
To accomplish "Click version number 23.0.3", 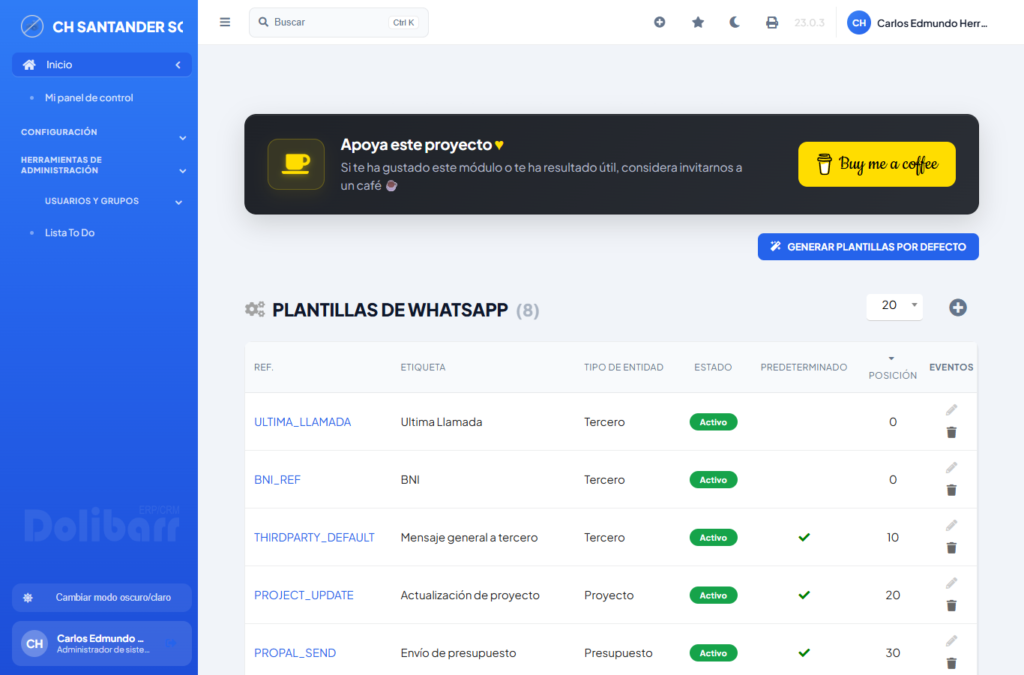I will (x=809, y=23).
